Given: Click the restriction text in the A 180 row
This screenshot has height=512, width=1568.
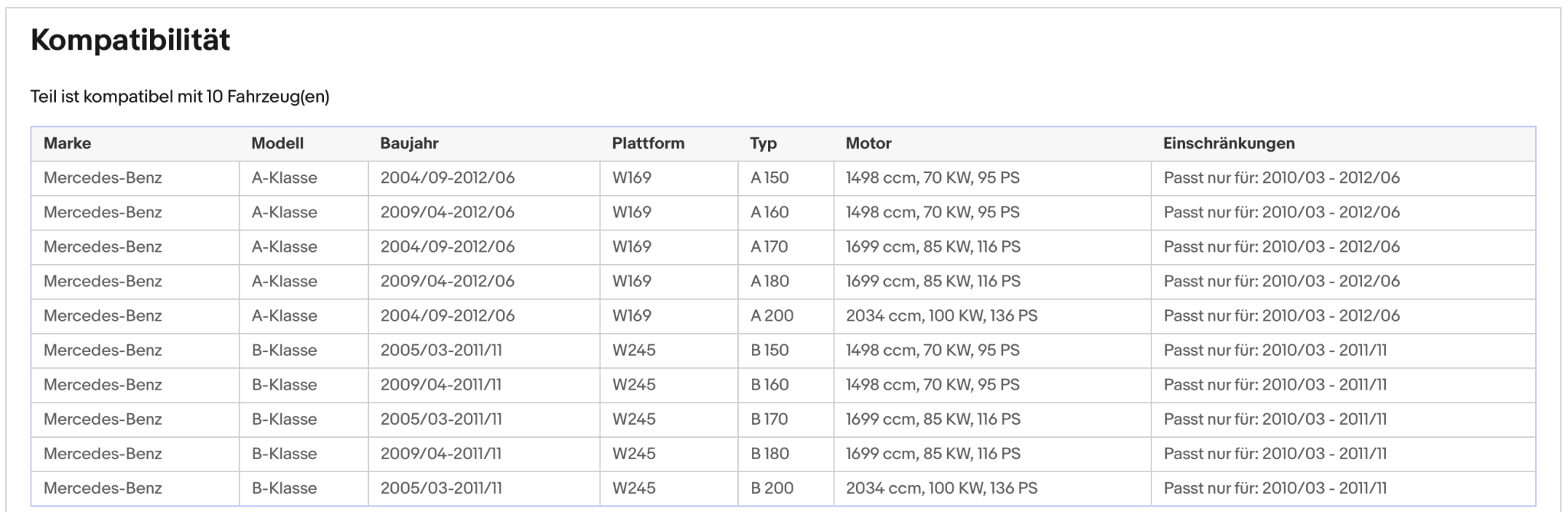Looking at the screenshot, I should point(1281,281).
